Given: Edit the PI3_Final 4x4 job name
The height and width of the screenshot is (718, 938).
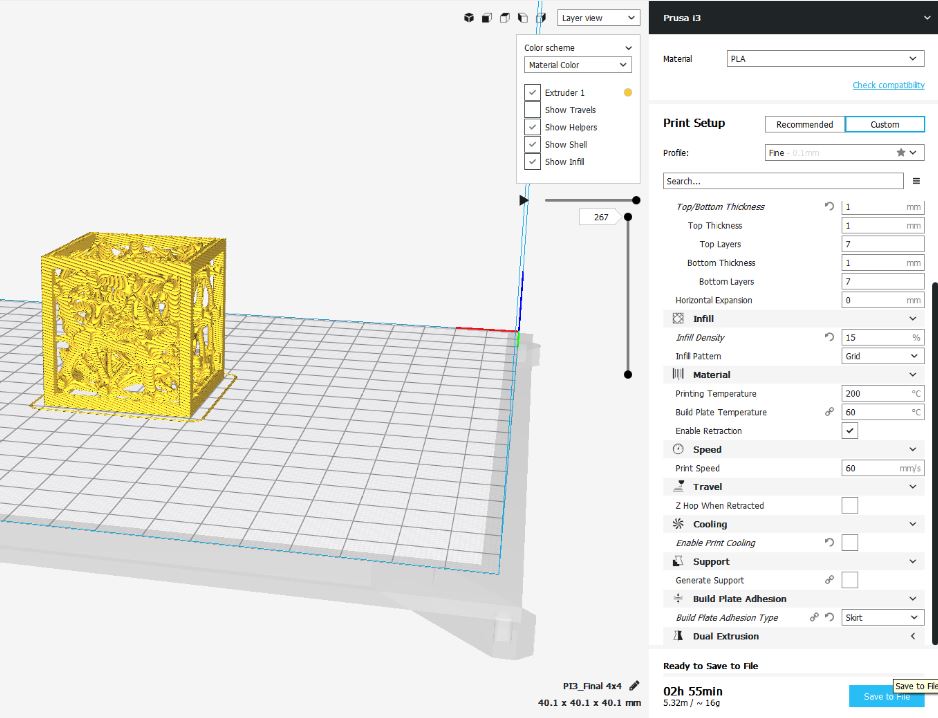Looking at the screenshot, I should pyautogui.click(x=634, y=686).
